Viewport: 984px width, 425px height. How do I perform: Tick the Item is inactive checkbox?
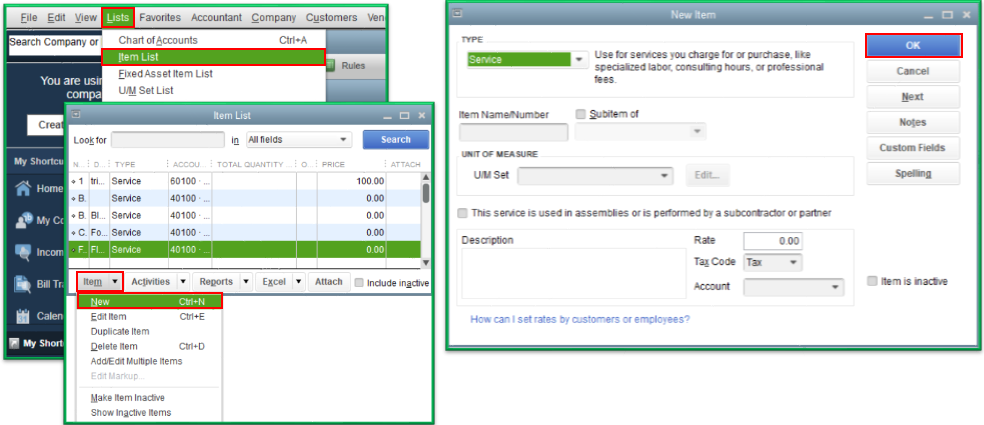click(872, 281)
